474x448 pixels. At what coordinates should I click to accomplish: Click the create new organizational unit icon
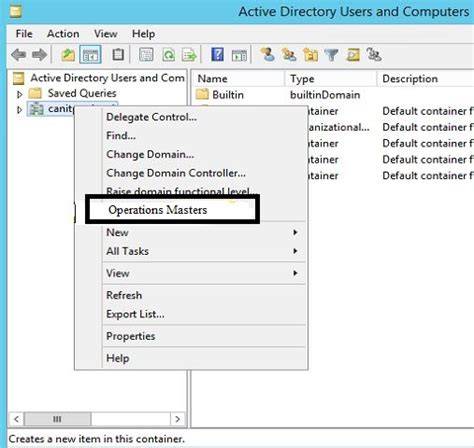tap(310, 55)
